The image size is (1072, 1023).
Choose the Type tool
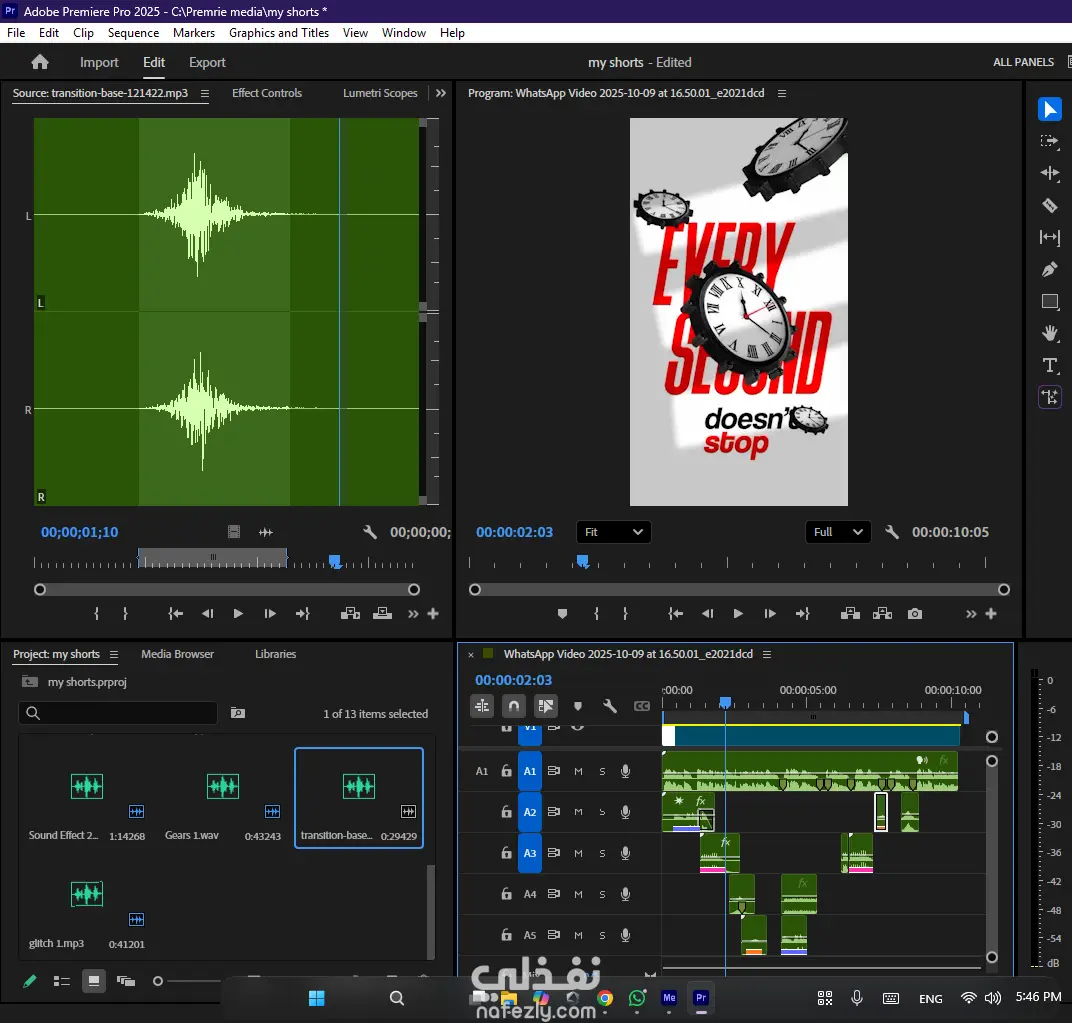[1049, 365]
